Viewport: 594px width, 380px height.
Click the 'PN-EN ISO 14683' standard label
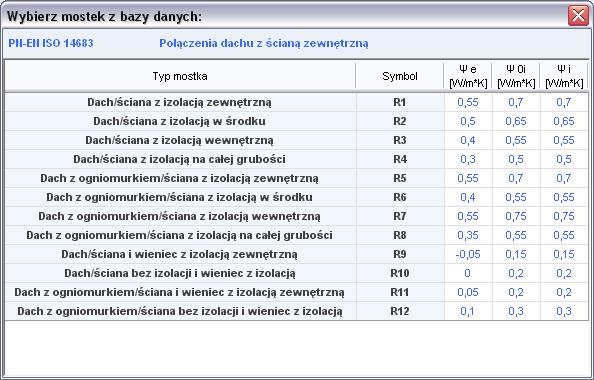tap(51, 43)
